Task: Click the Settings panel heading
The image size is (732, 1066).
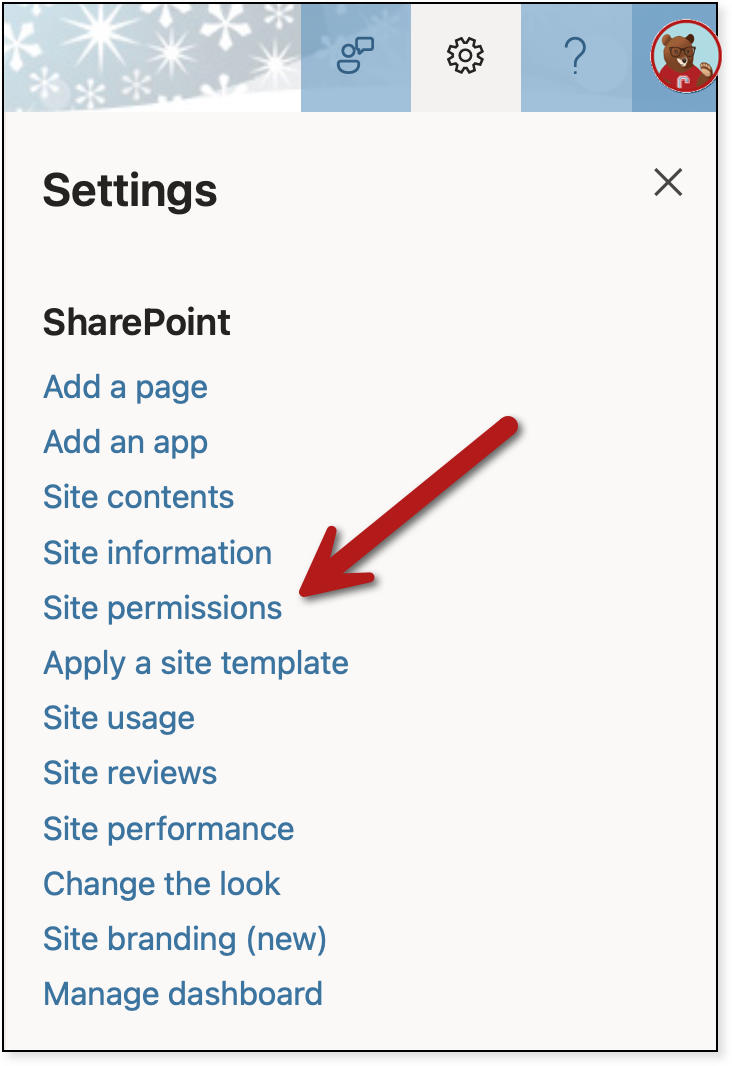Action: pyautogui.click(x=129, y=190)
